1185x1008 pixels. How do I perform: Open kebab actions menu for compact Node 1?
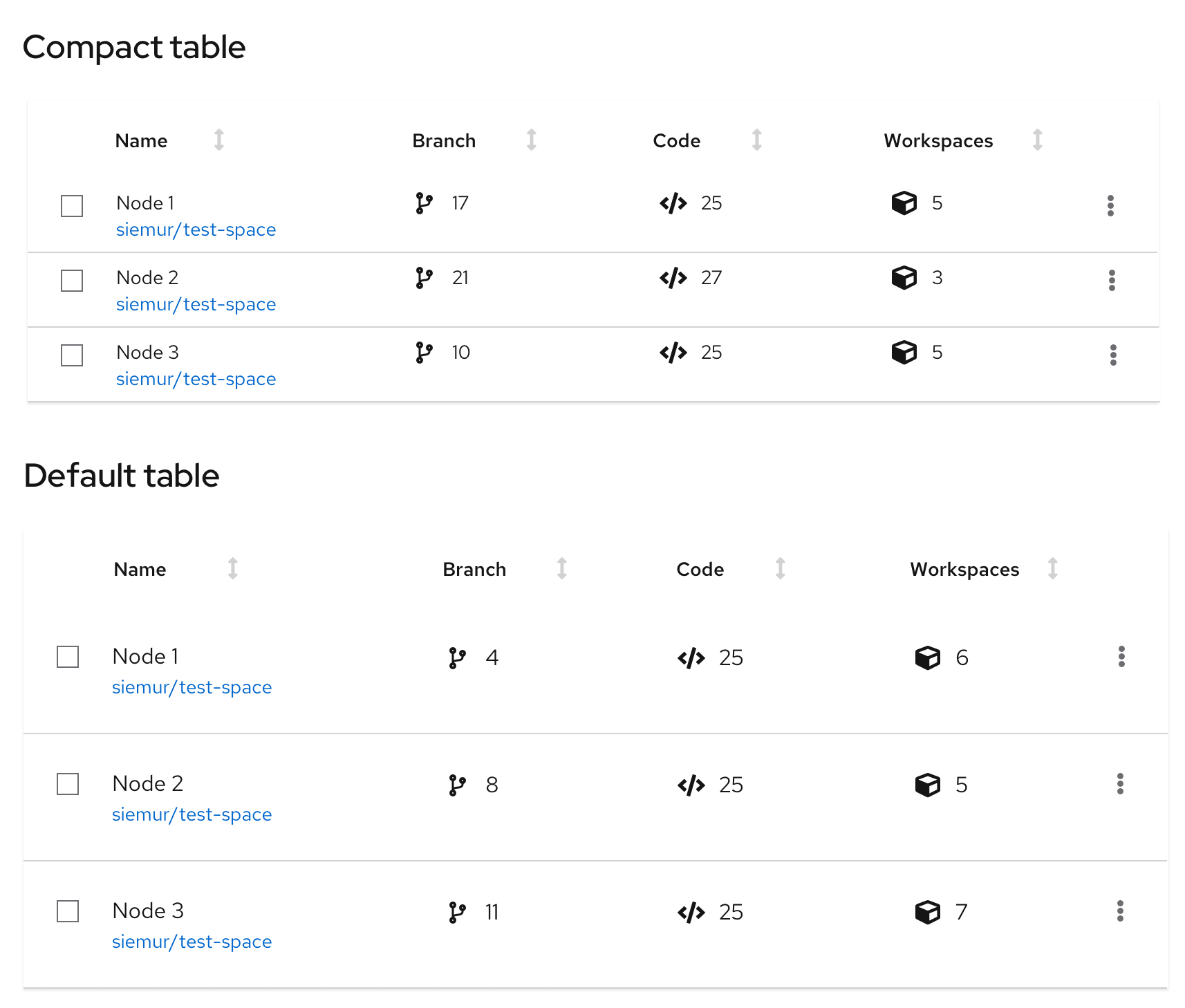click(1110, 205)
